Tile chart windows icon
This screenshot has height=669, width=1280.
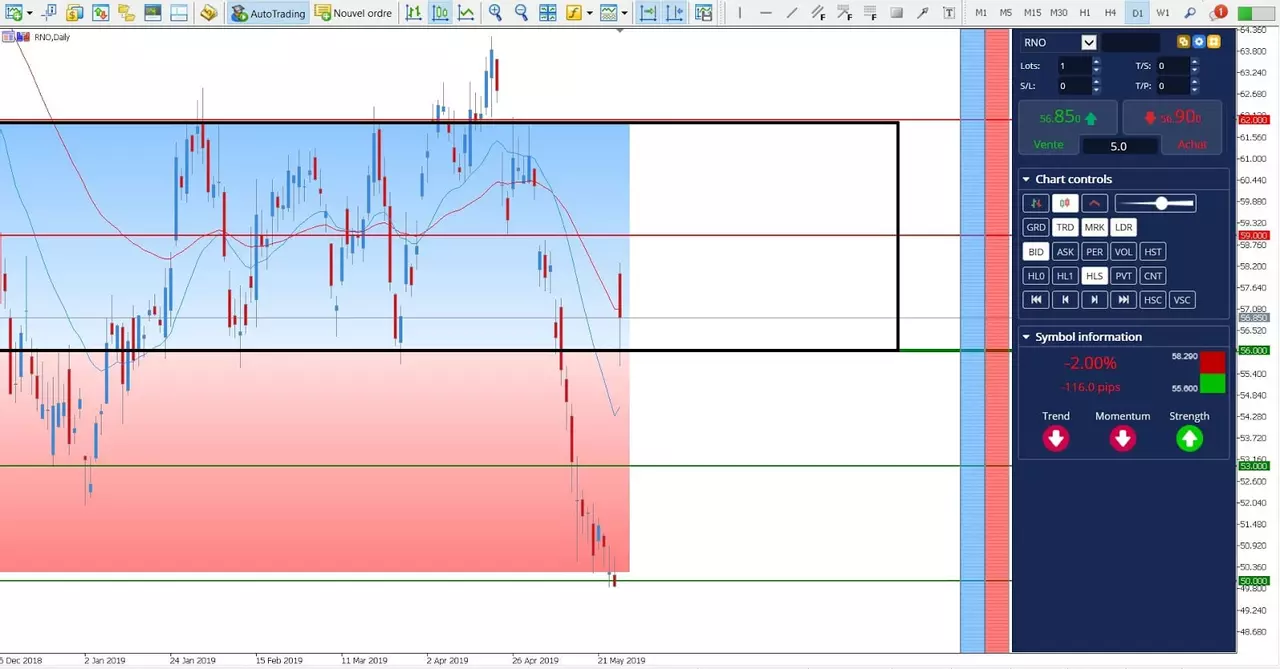(548, 13)
